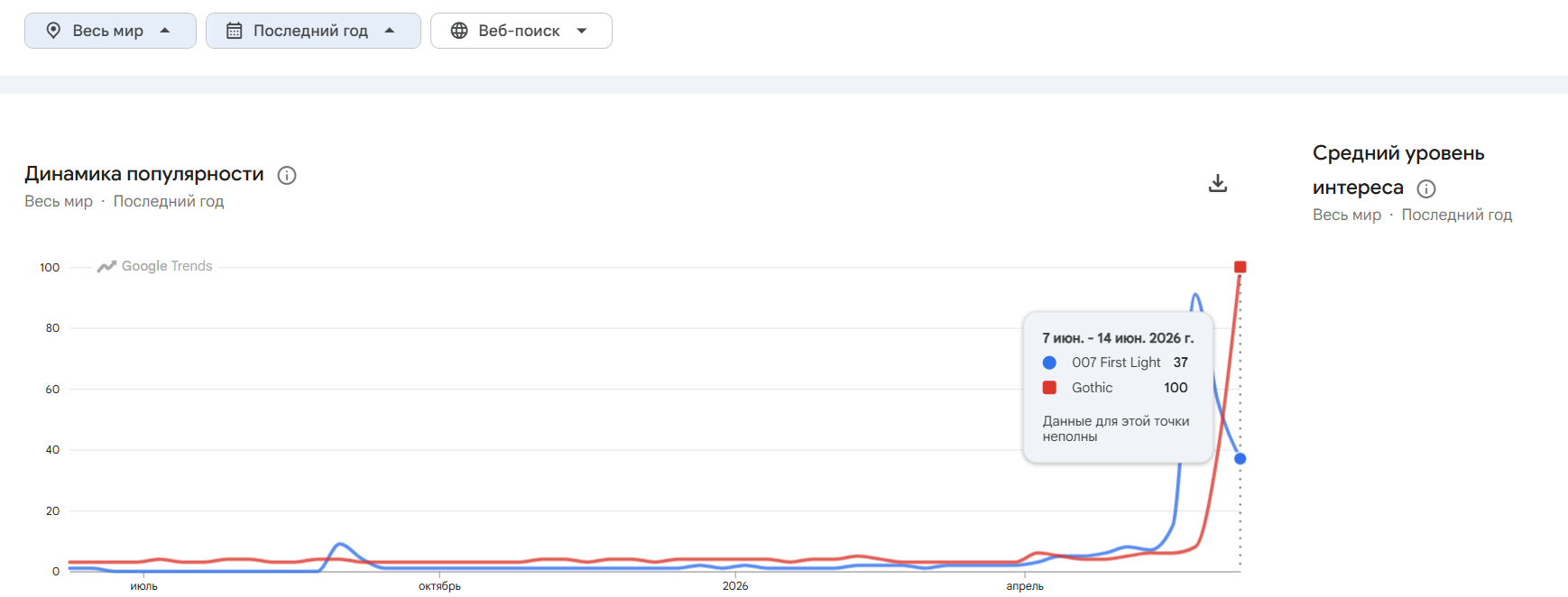The image size is (1568, 597).
Task: Click Gothic value 100 in the tooltip
Action: pos(1176,388)
